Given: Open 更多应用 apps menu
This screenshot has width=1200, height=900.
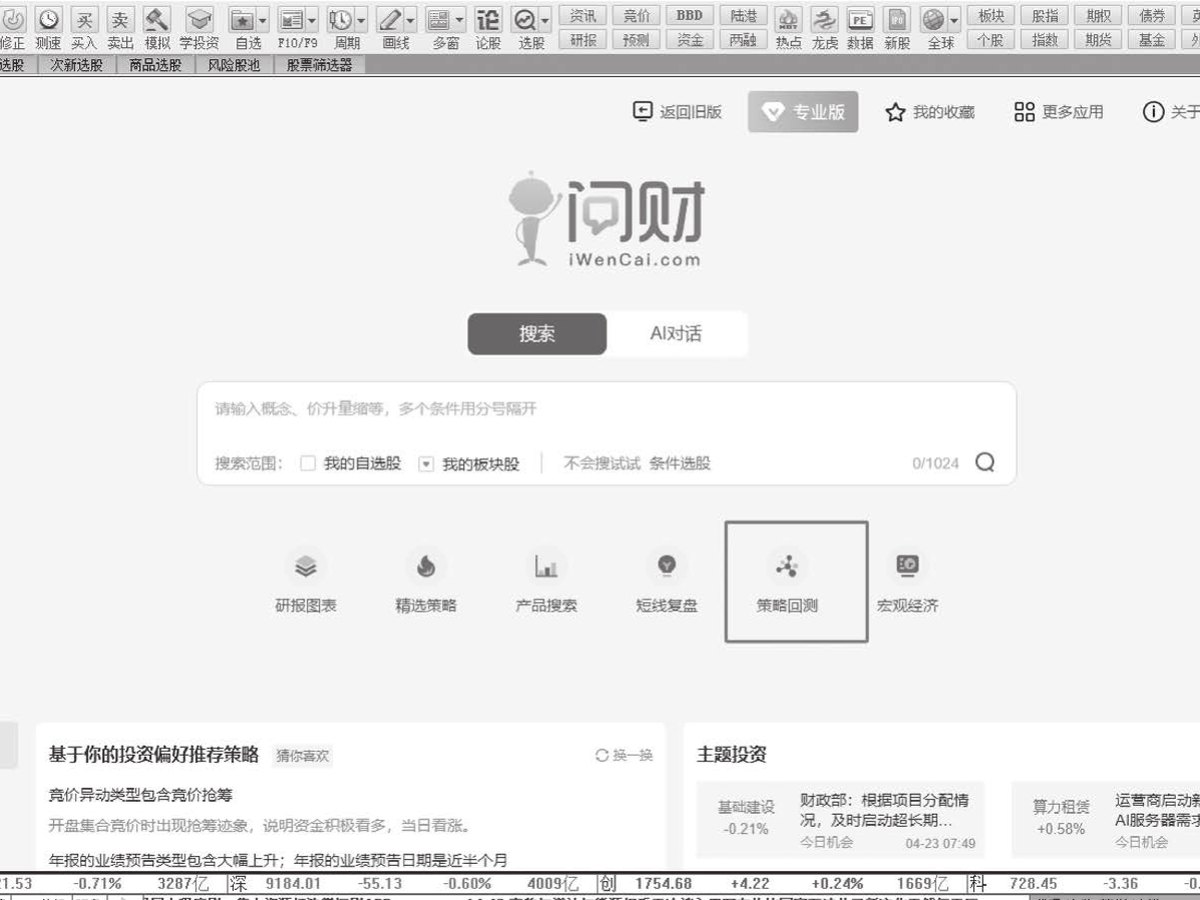Looking at the screenshot, I should pyautogui.click(x=1058, y=112).
